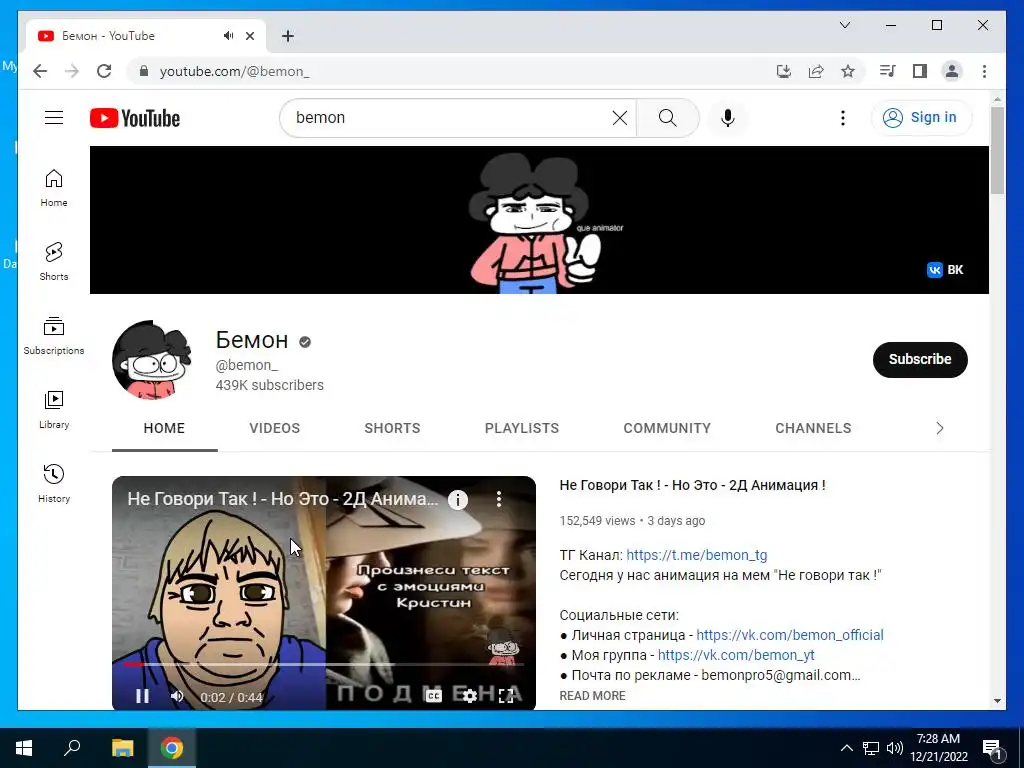Select the HOME channel tab
The image size is (1024, 768).
[164, 428]
